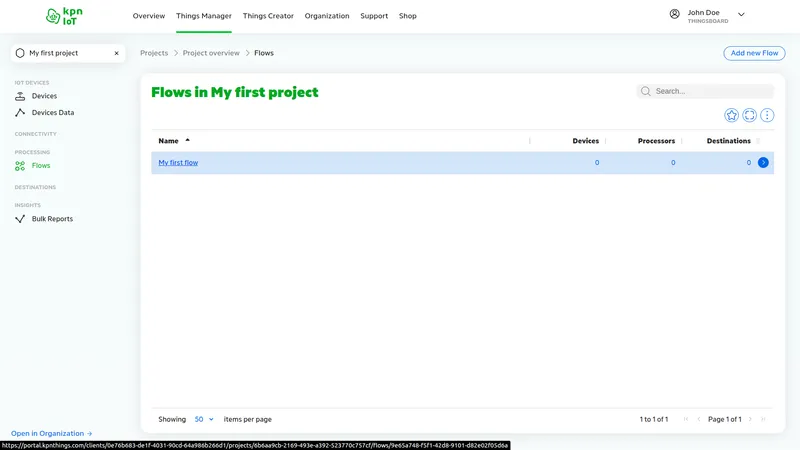Sort by Processors column header
The width and height of the screenshot is (800, 450).
(x=656, y=141)
